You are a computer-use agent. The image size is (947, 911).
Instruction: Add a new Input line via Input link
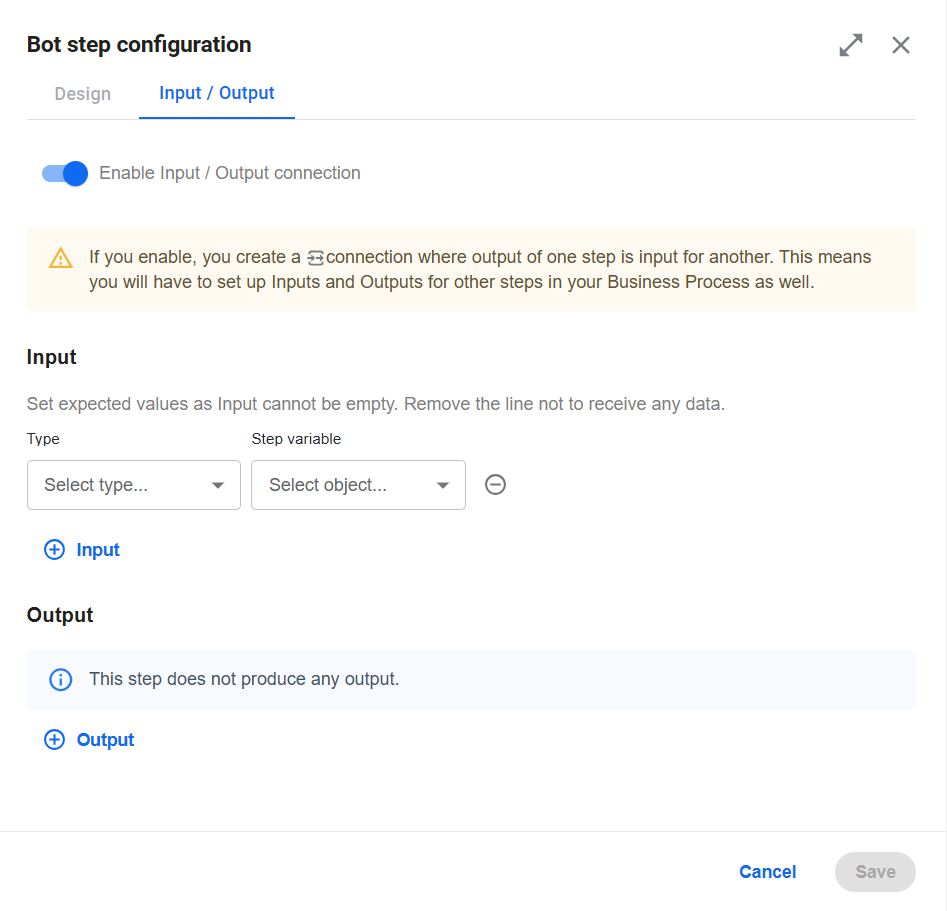tap(98, 550)
